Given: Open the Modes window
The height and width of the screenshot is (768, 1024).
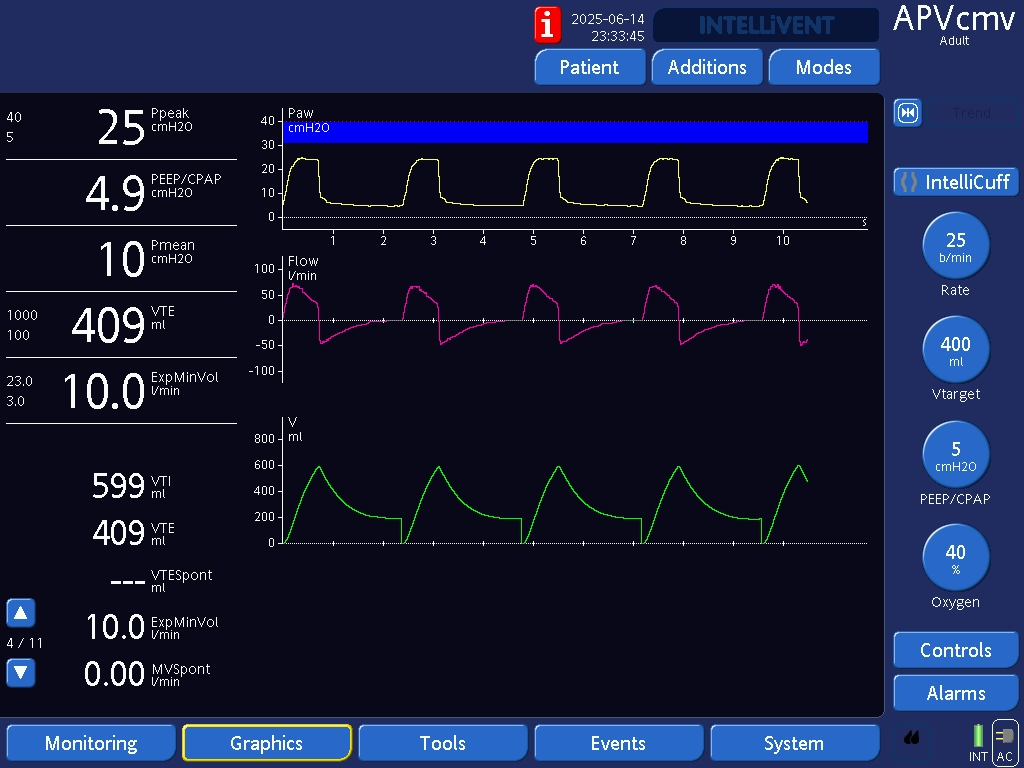Looking at the screenshot, I should [x=823, y=67].
